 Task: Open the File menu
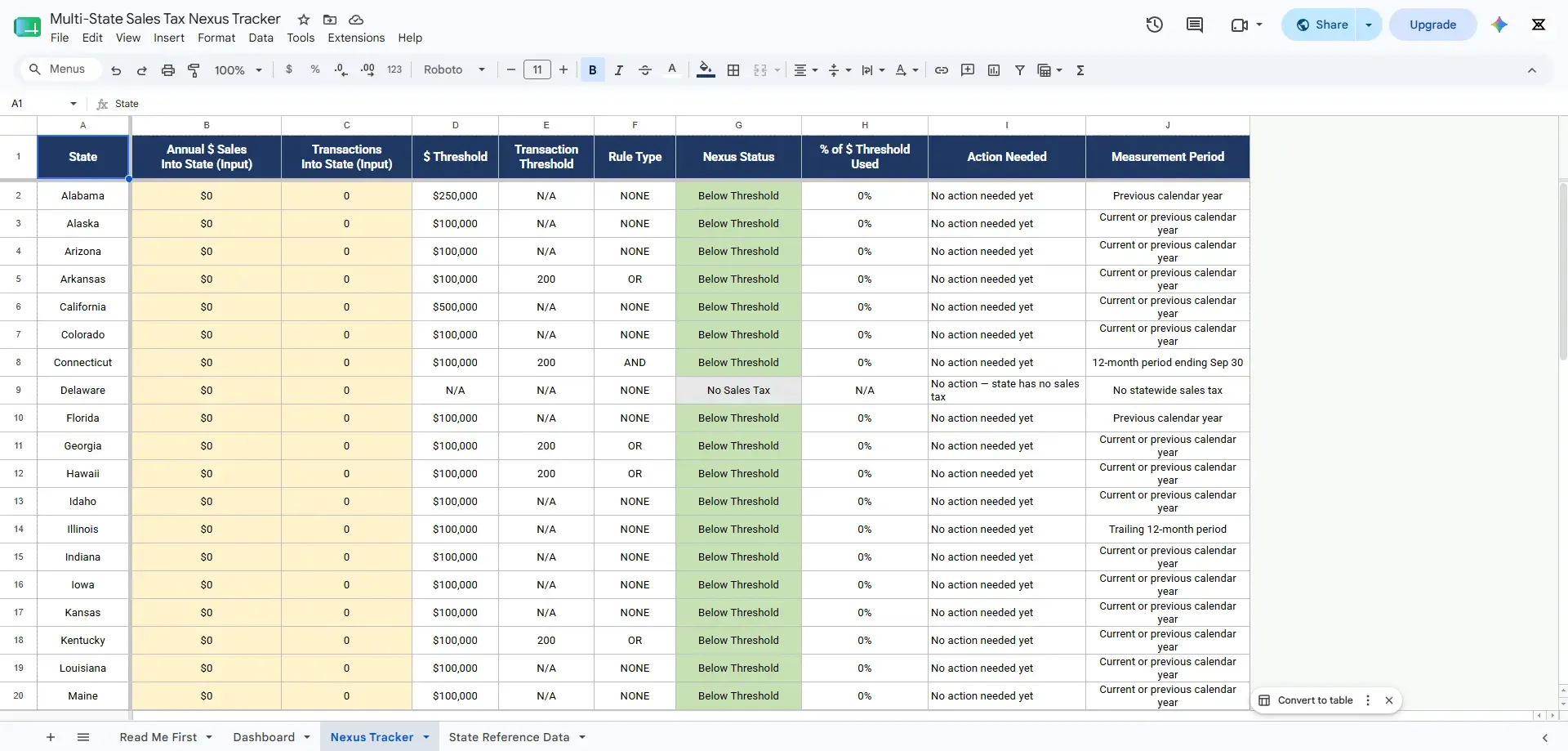pyautogui.click(x=60, y=38)
